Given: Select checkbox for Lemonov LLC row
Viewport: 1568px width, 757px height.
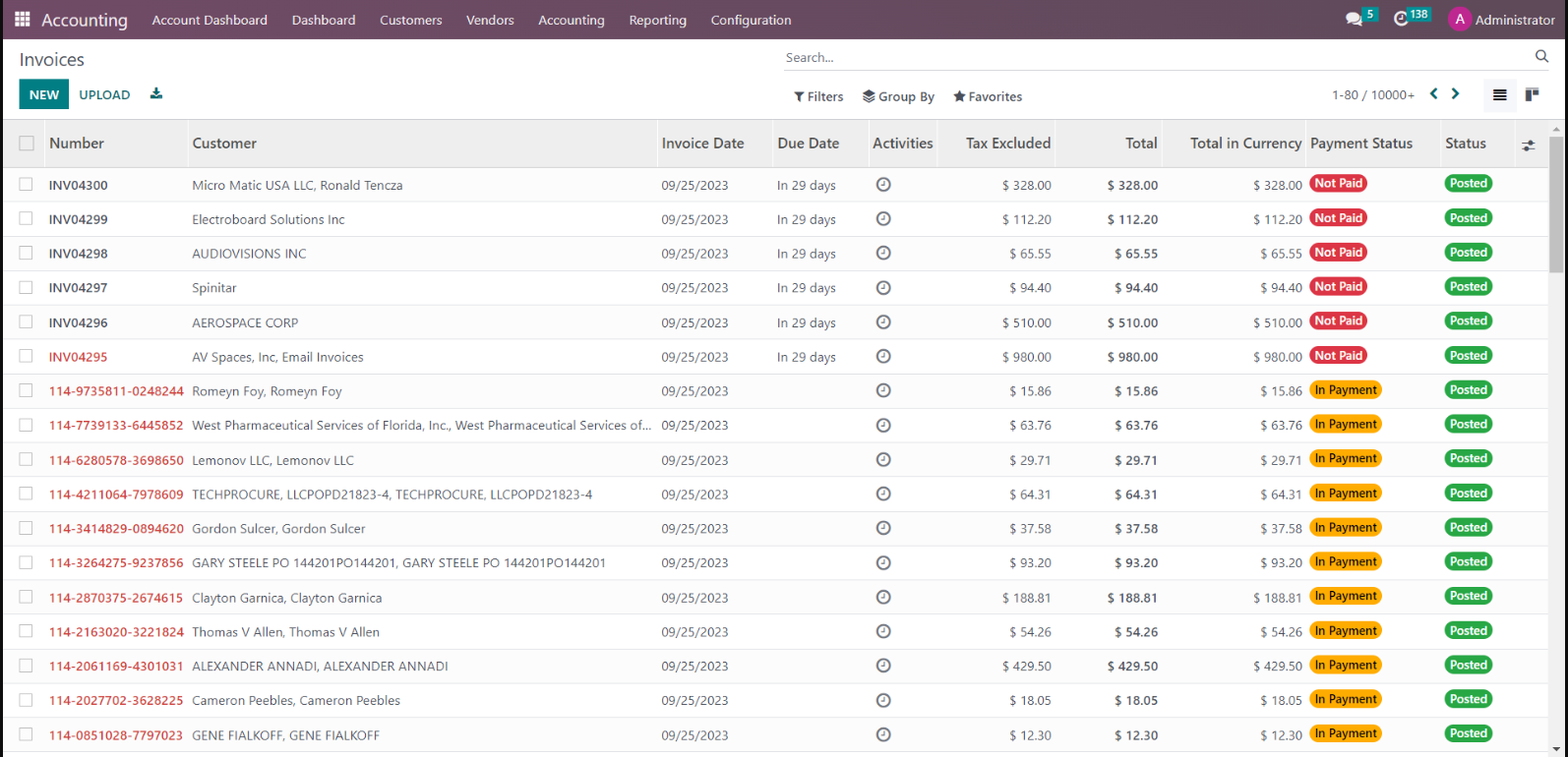Looking at the screenshot, I should (x=26, y=459).
